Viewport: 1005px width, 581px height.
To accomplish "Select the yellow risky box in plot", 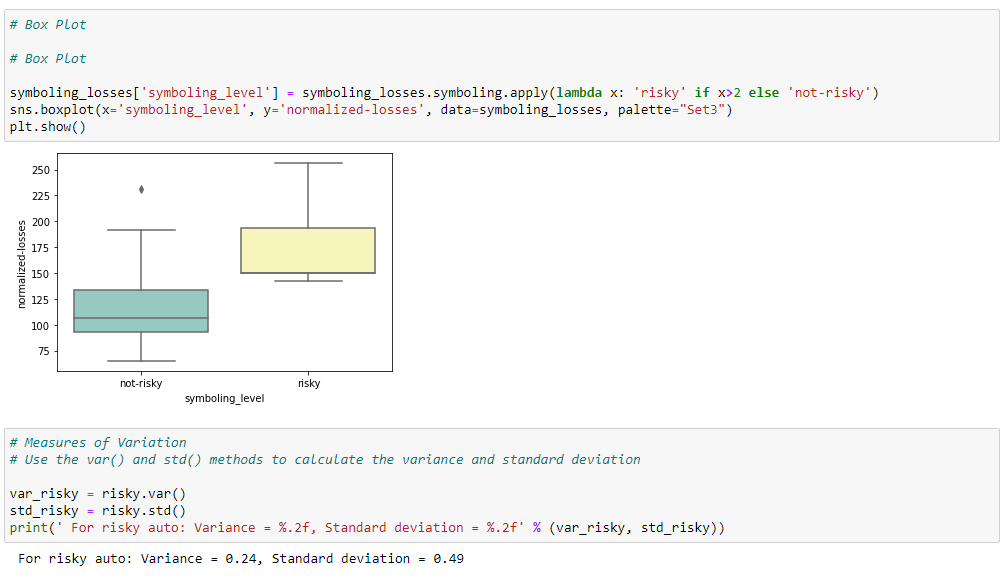I will (x=308, y=250).
